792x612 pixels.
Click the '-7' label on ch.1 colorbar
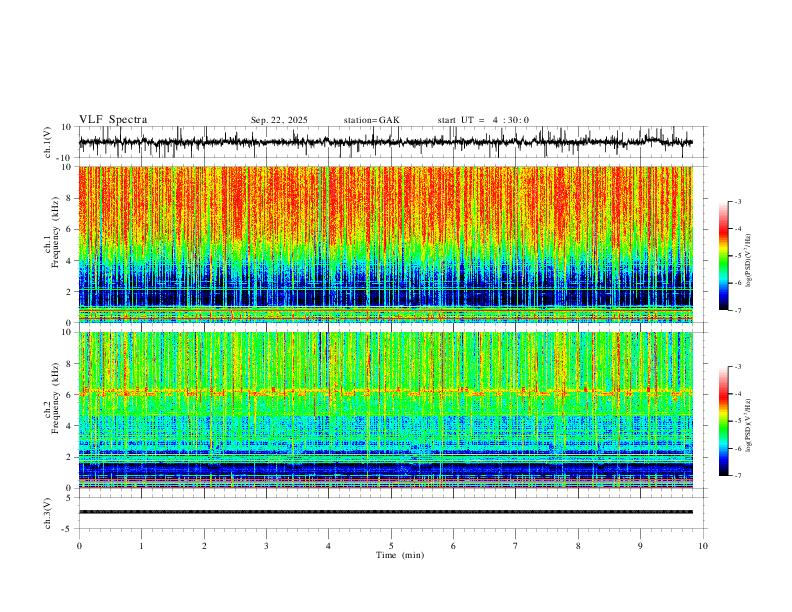(x=738, y=311)
